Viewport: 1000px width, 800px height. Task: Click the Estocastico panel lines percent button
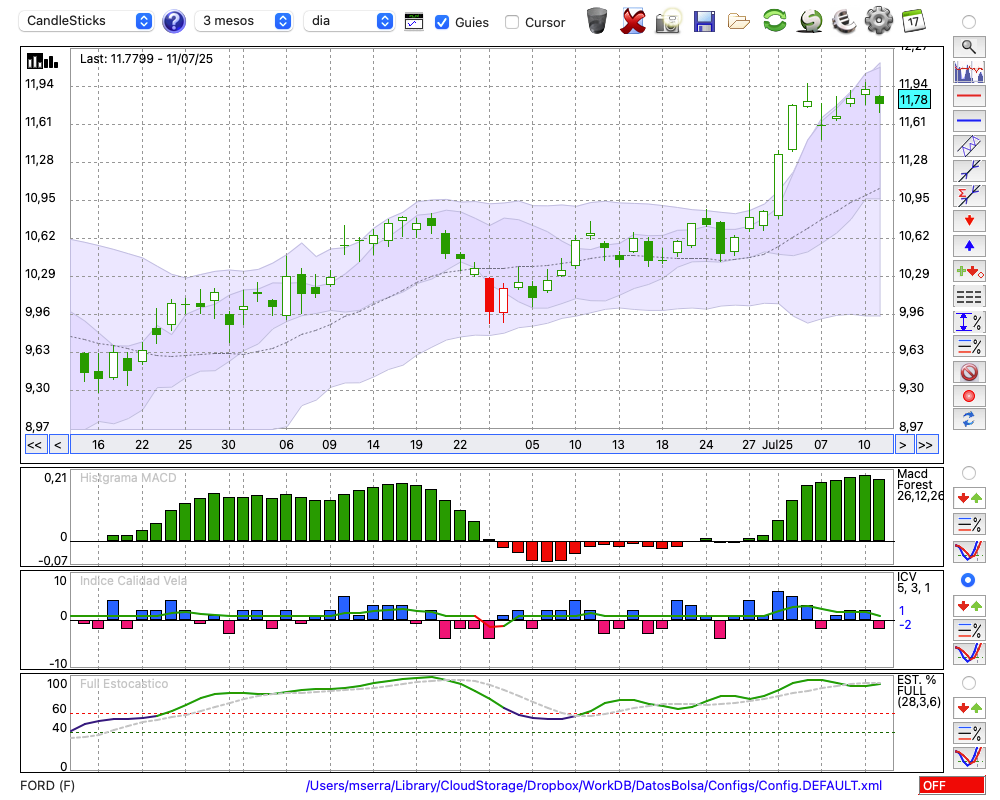(x=969, y=732)
